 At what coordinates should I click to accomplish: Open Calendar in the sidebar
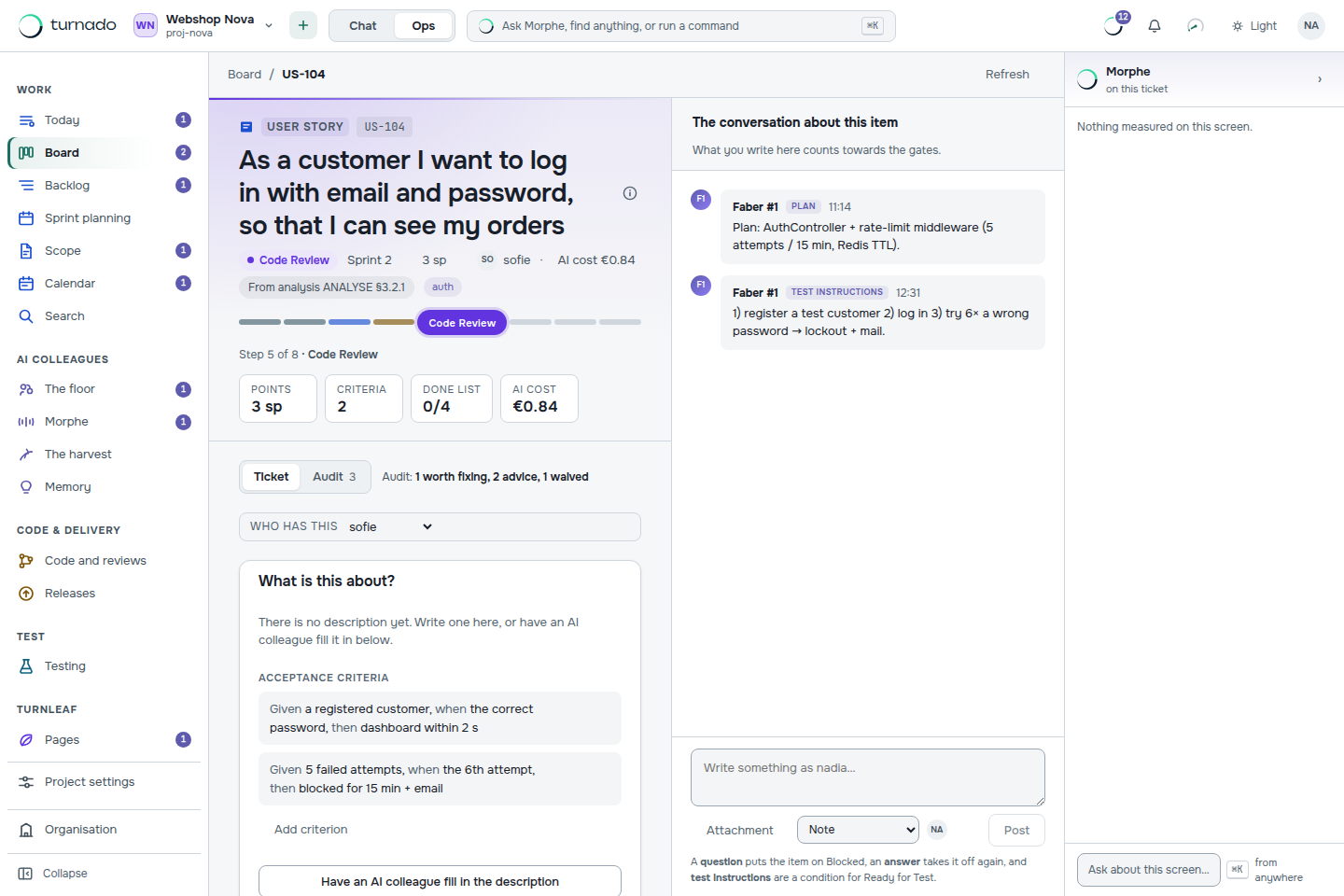104,284
